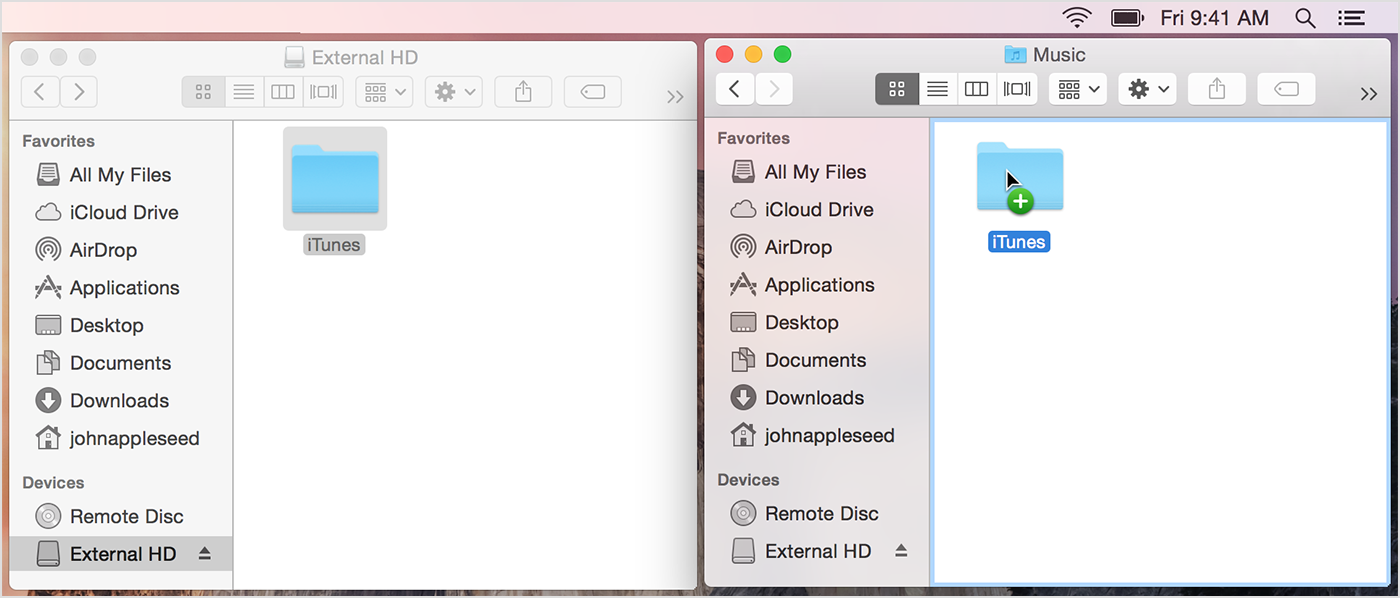Switch Music window to list view
This screenshot has width=1400, height=598.
point(937,89)
